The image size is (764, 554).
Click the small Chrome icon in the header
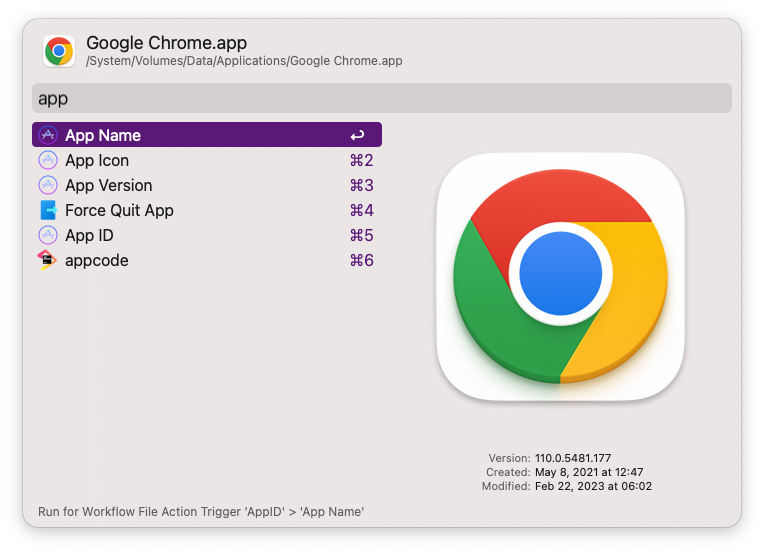[59, 51]
